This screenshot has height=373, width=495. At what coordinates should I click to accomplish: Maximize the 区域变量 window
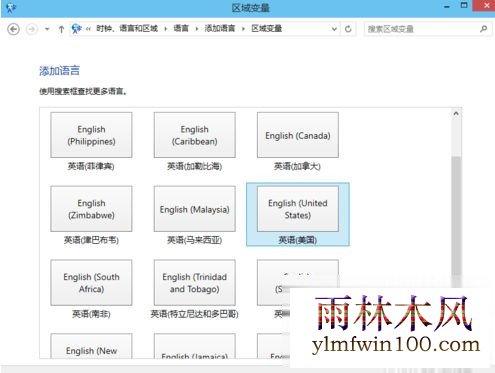click(x=464, y=6)
